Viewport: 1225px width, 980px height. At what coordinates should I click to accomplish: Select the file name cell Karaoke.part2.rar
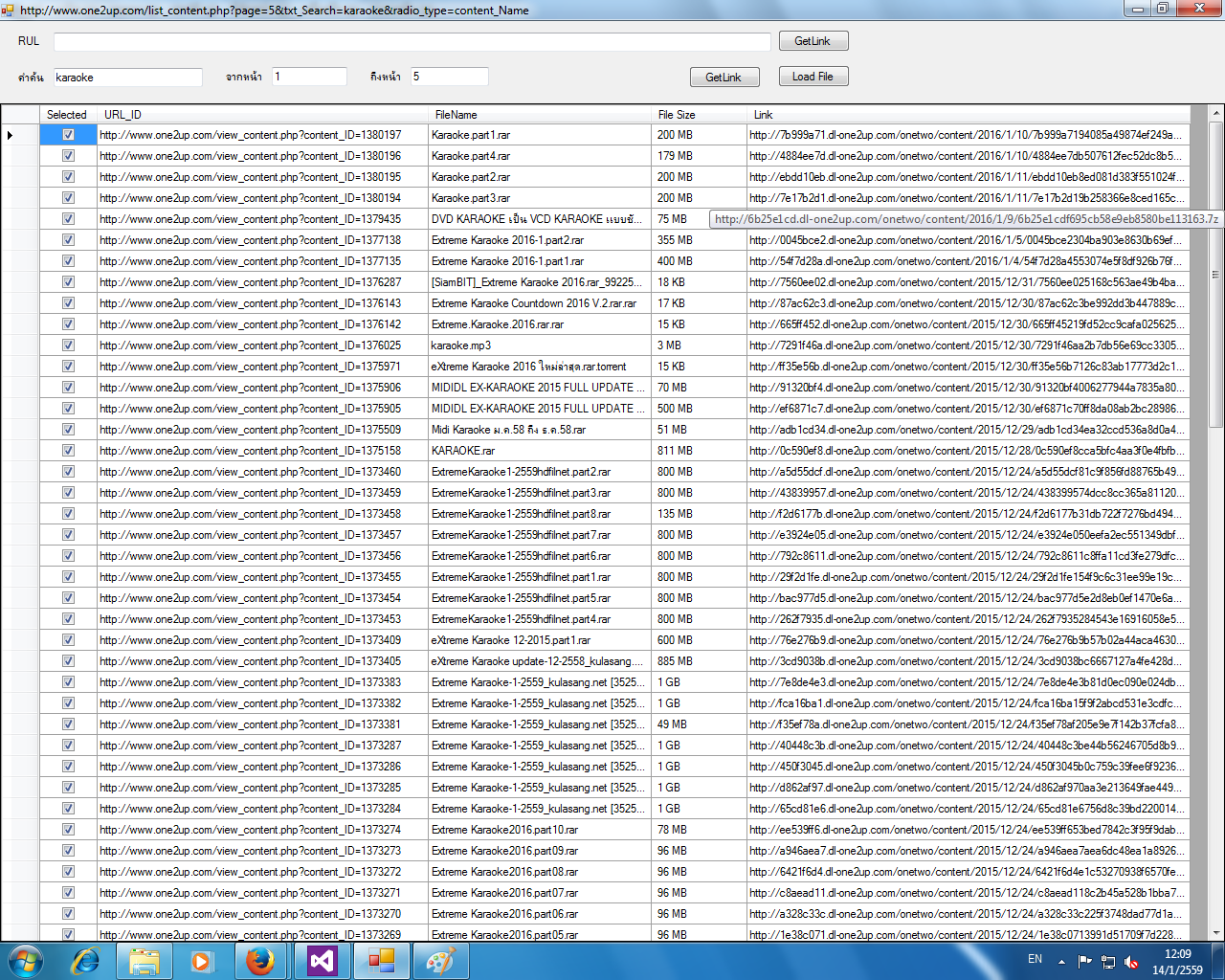point(540,177)
